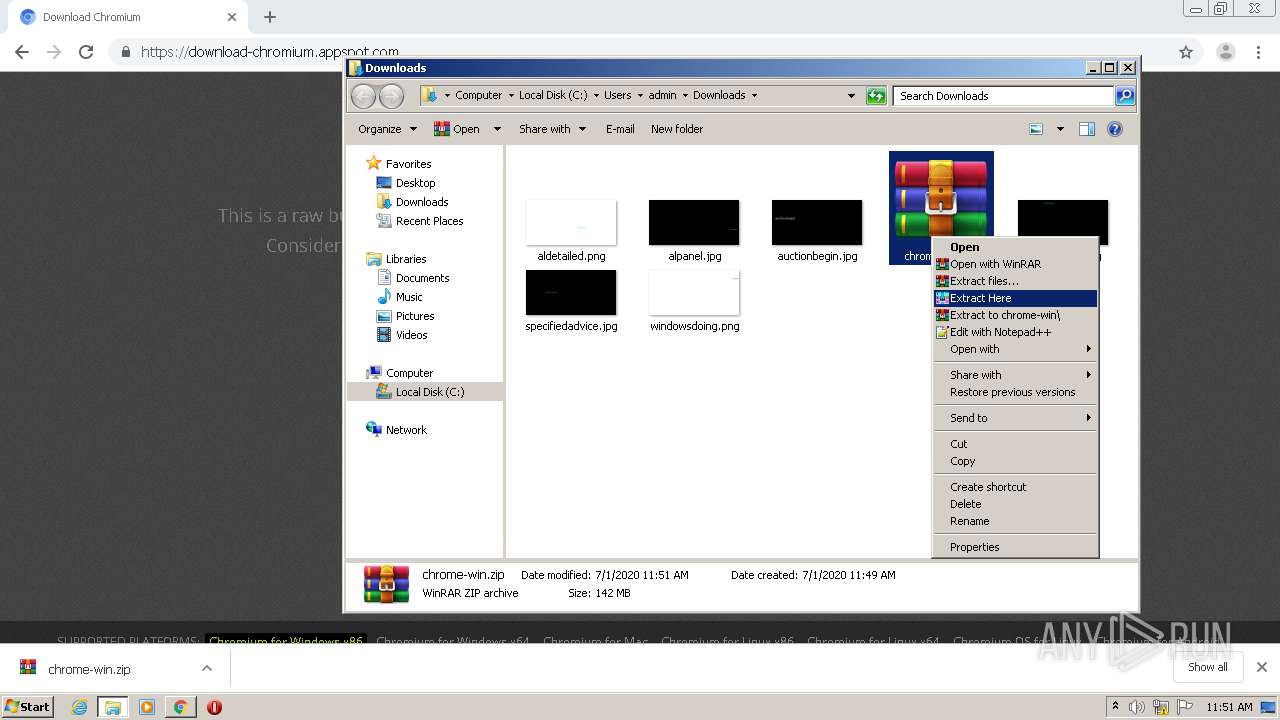Click the Show all downloads button
Image resolution: width=1280 pixels, height=720 pixels.
coord(1208,667)
